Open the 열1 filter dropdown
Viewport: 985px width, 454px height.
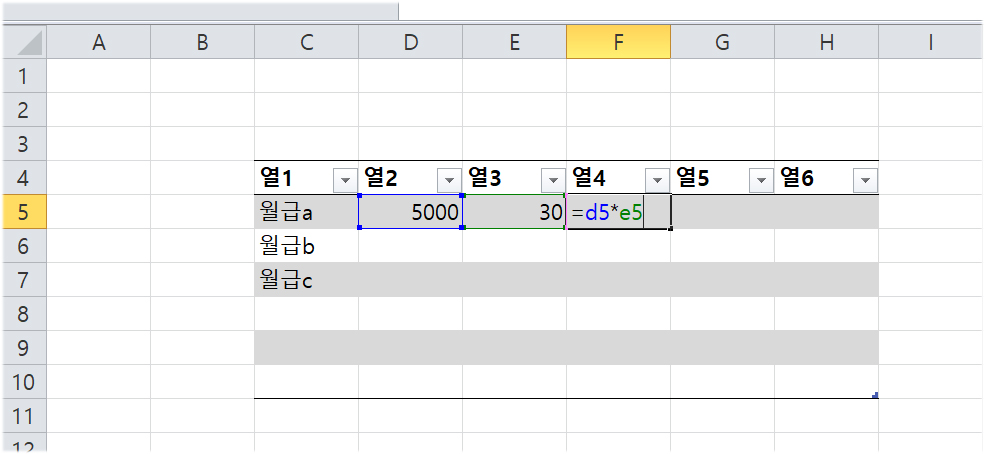click(345, 181)
